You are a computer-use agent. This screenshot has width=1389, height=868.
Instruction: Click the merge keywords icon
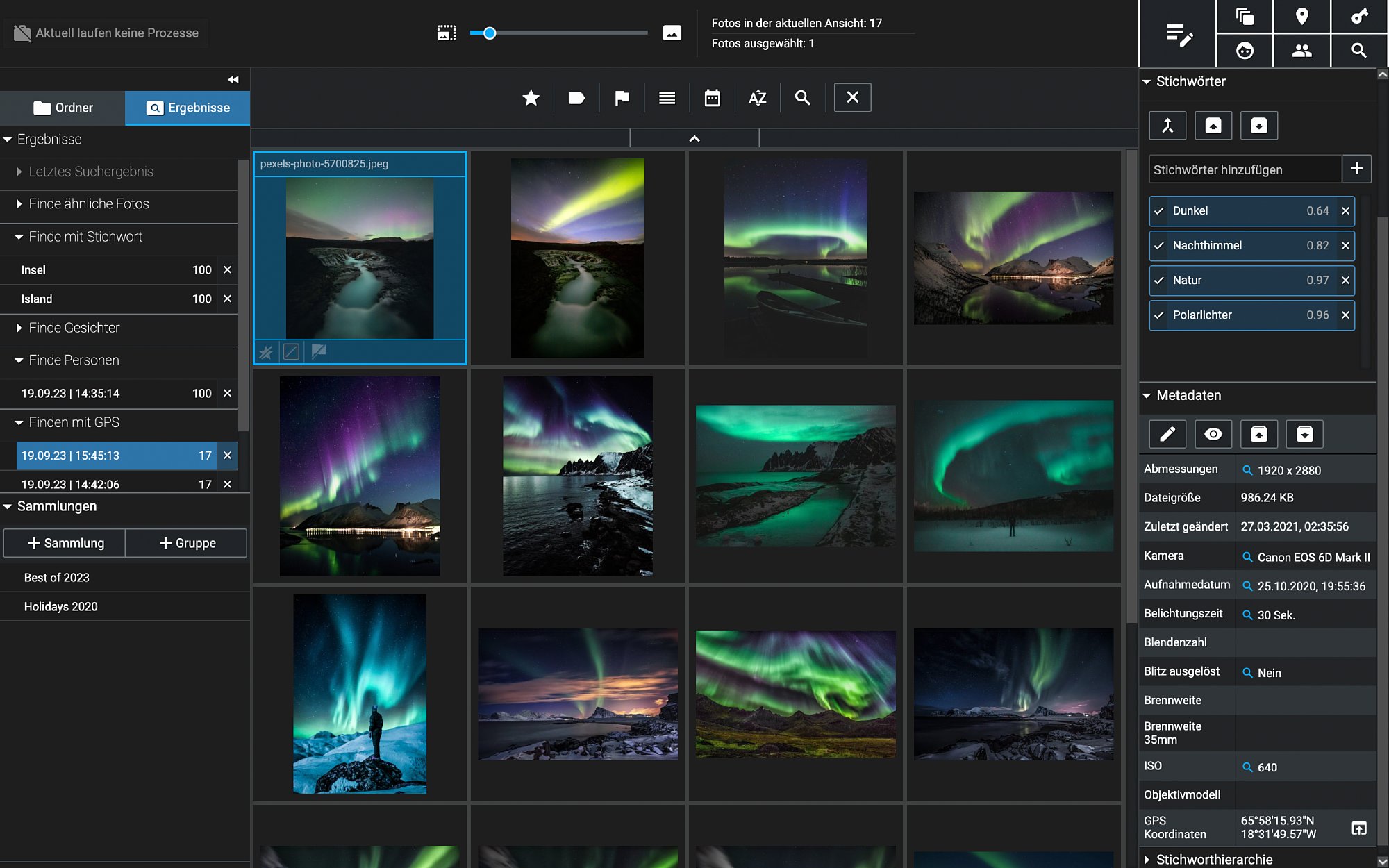(x=1167, y=126)
